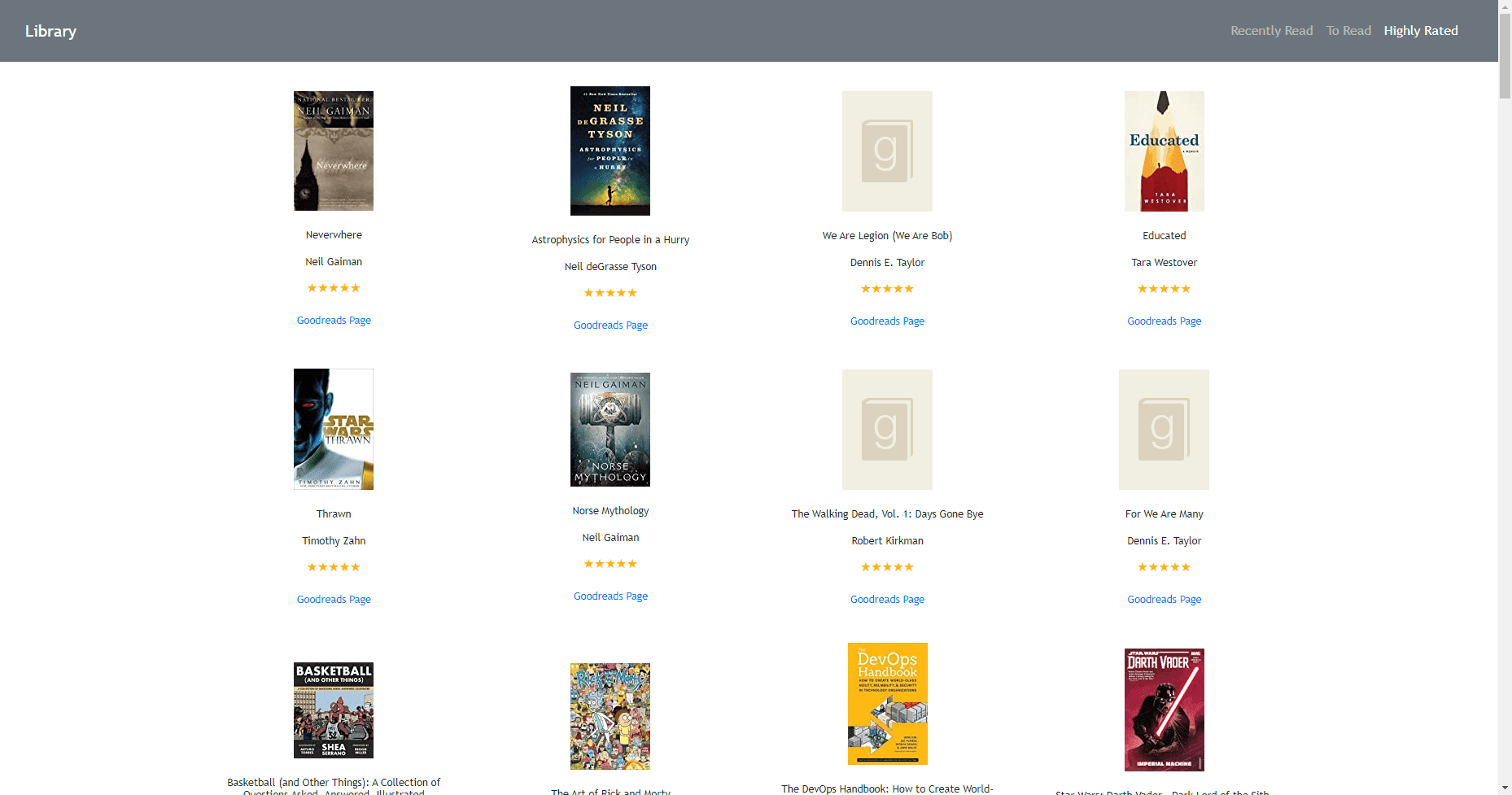Screen dimensions: 1512x795
Task: Click the Art of Rick and Morty cover
Action: point(610,716)
